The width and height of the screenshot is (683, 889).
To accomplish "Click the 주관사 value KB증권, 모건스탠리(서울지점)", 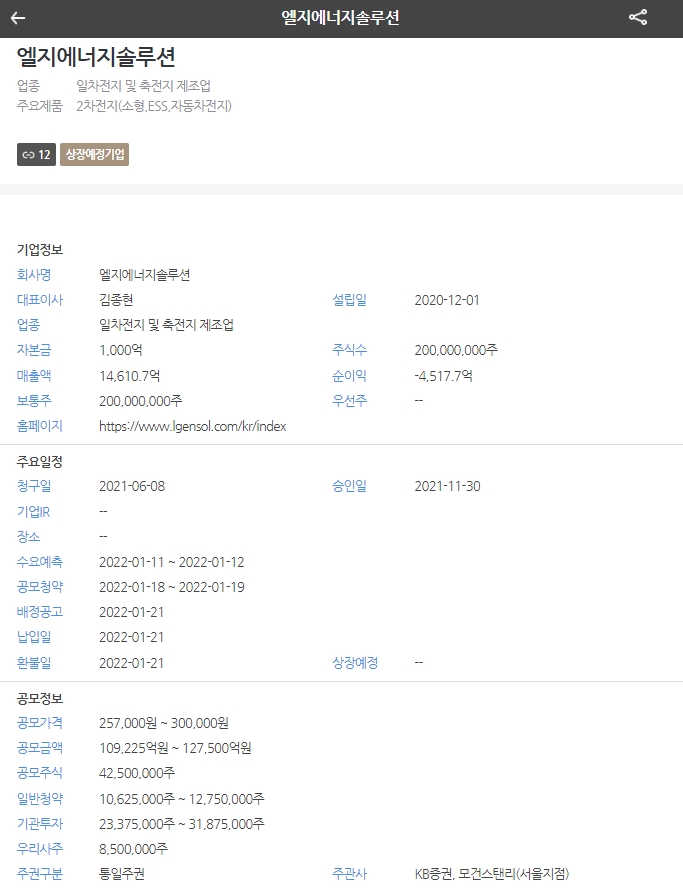I will pyautogui.click(x=491, y=874).
